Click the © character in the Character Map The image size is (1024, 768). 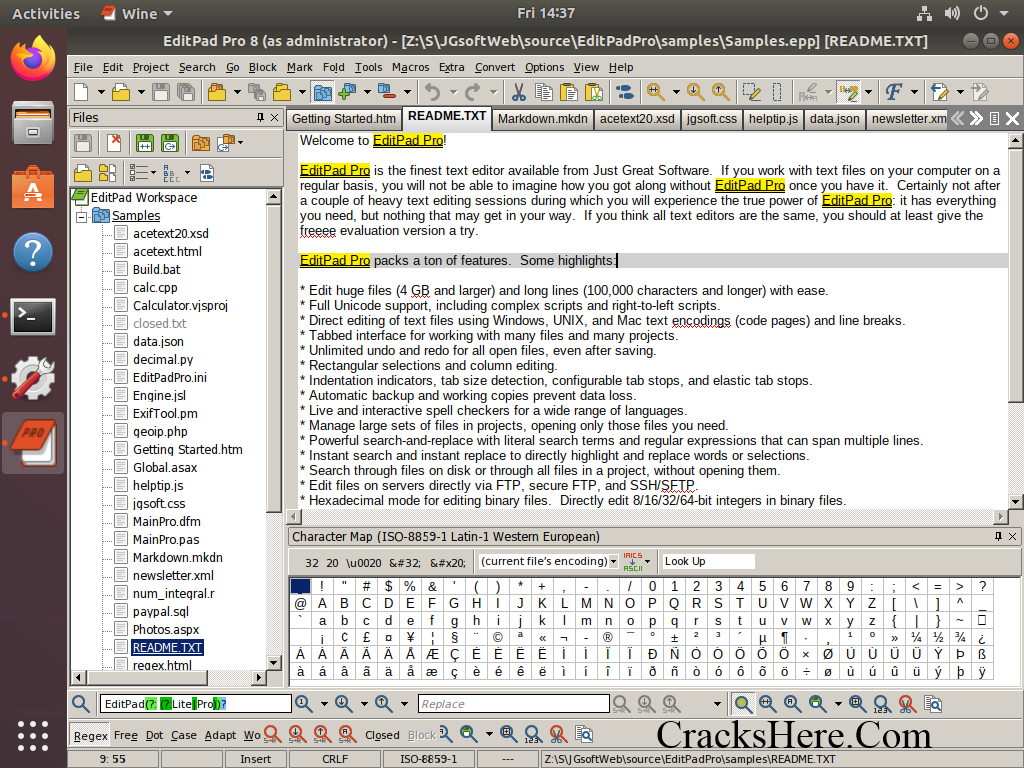click(498, 637)
